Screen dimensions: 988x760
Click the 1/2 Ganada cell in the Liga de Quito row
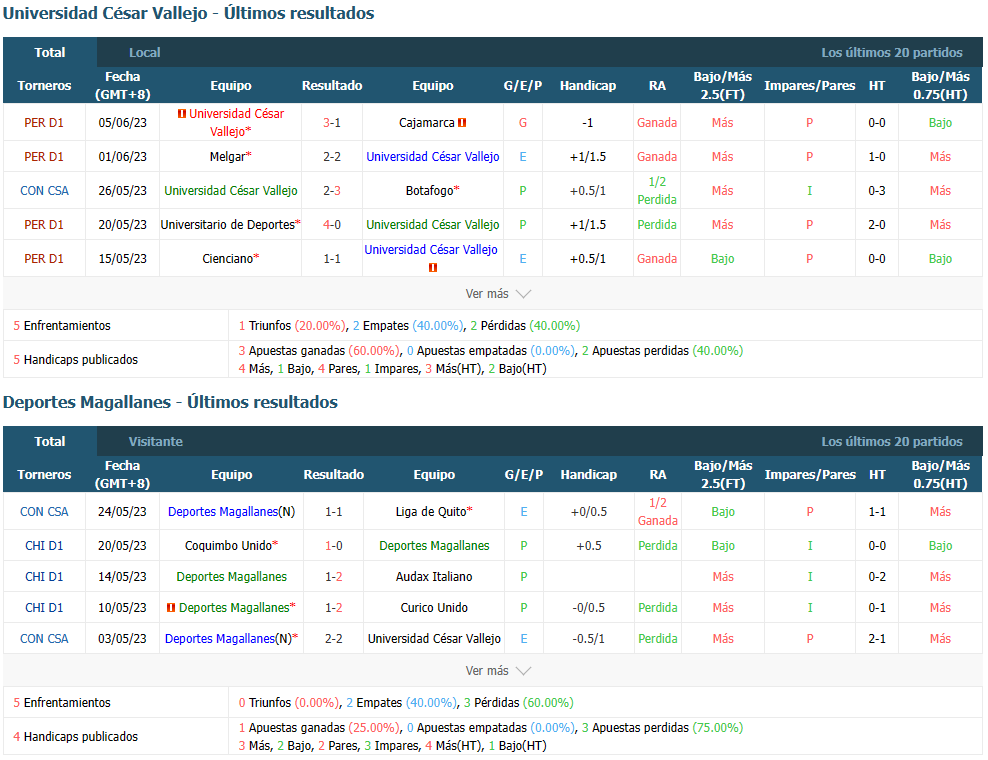(658, 512)
